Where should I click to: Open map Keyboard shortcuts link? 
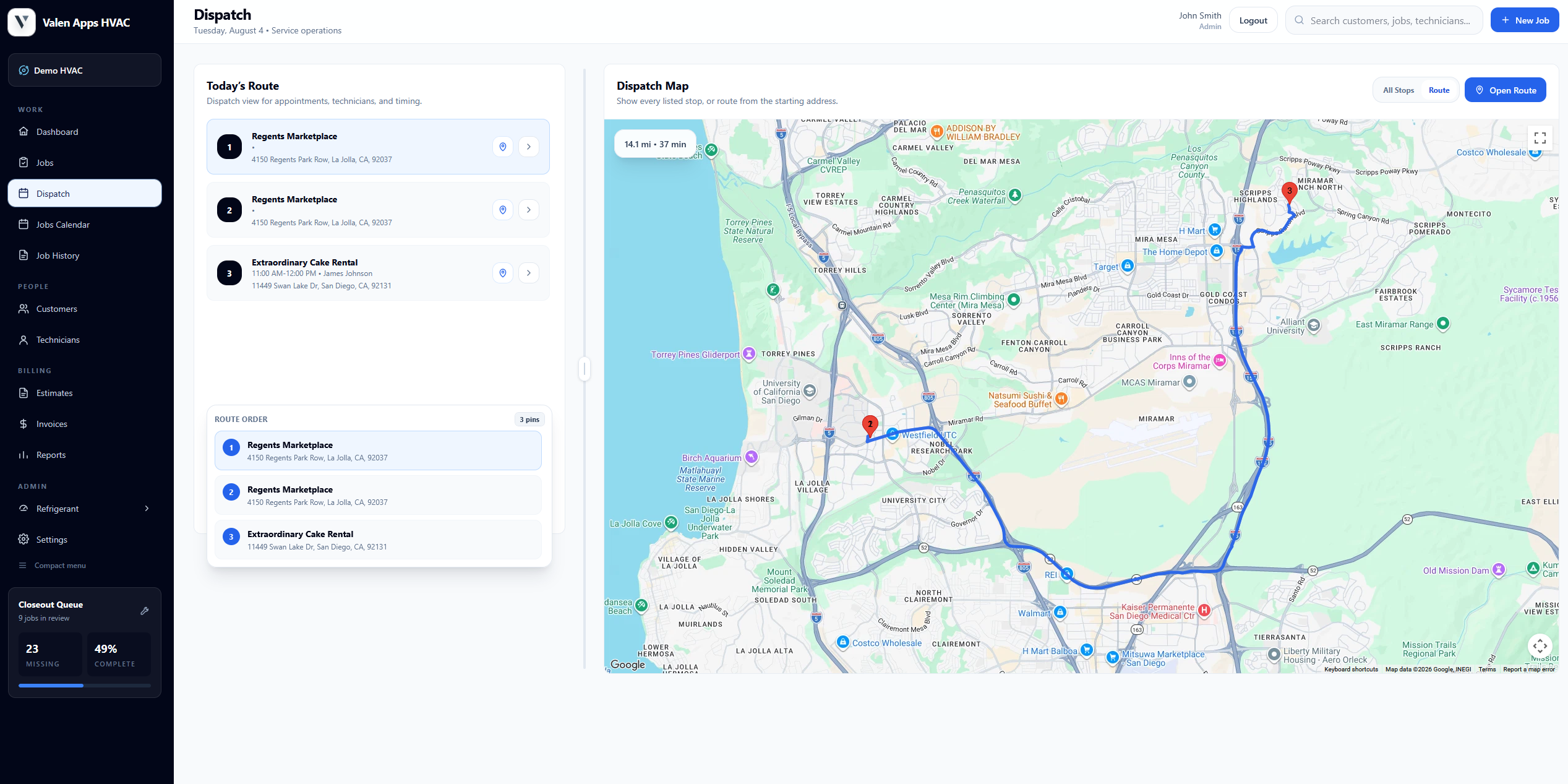1351,669
